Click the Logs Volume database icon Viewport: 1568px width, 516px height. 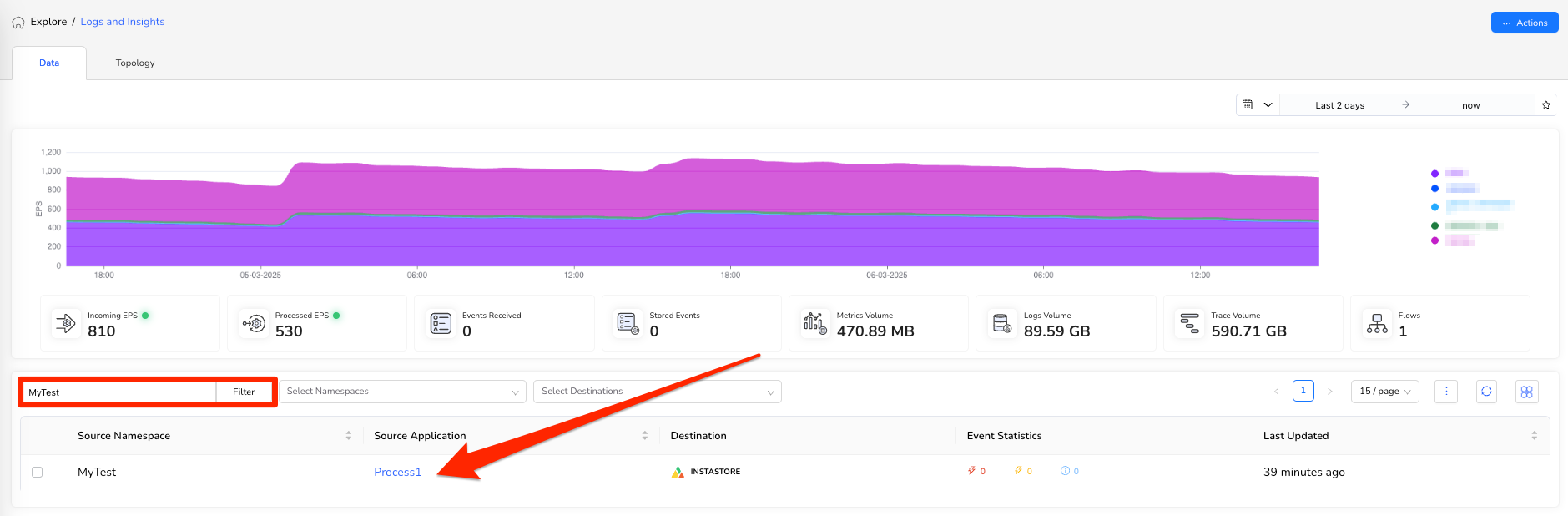[1002, 323]
